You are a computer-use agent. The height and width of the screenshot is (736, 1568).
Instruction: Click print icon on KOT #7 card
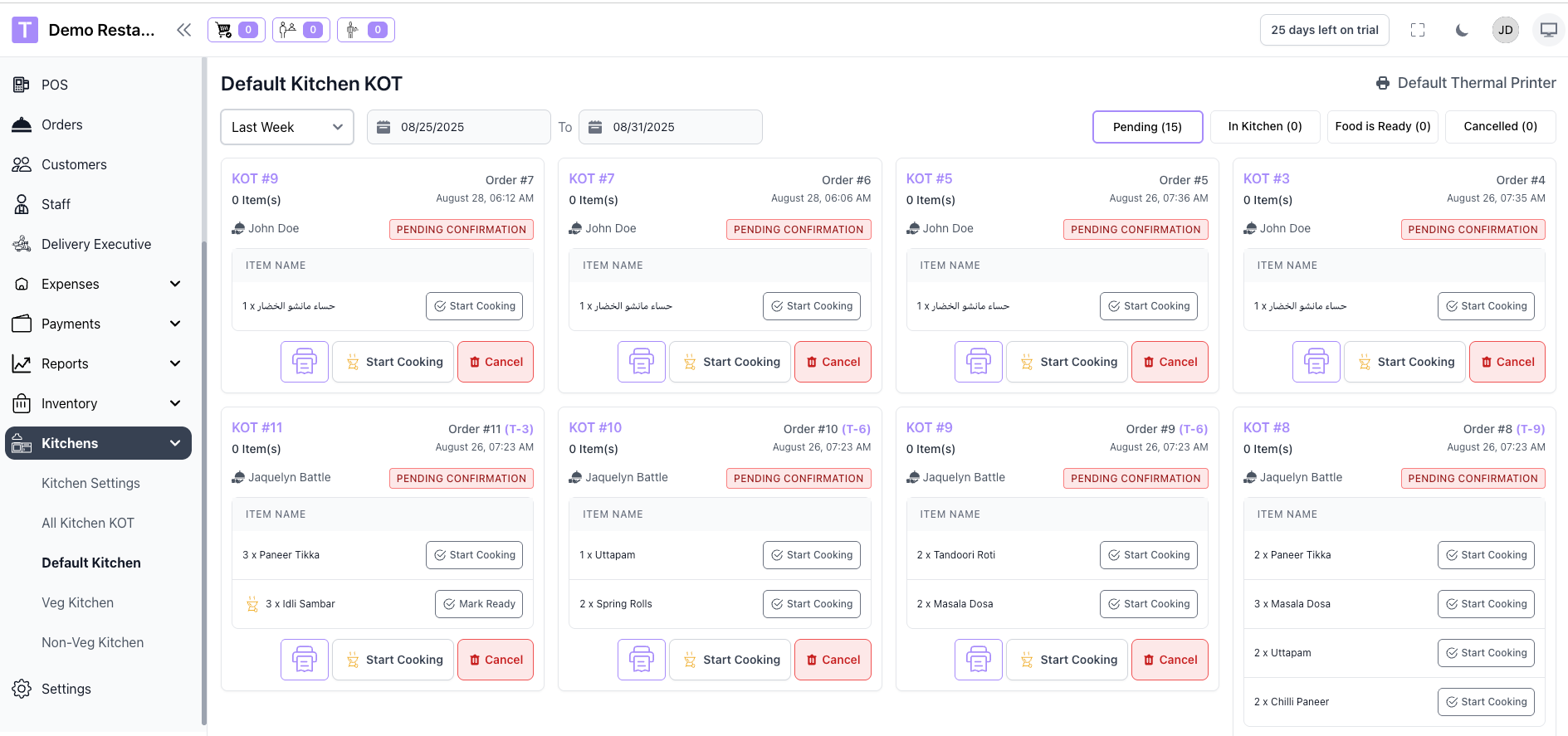[641, 362]
